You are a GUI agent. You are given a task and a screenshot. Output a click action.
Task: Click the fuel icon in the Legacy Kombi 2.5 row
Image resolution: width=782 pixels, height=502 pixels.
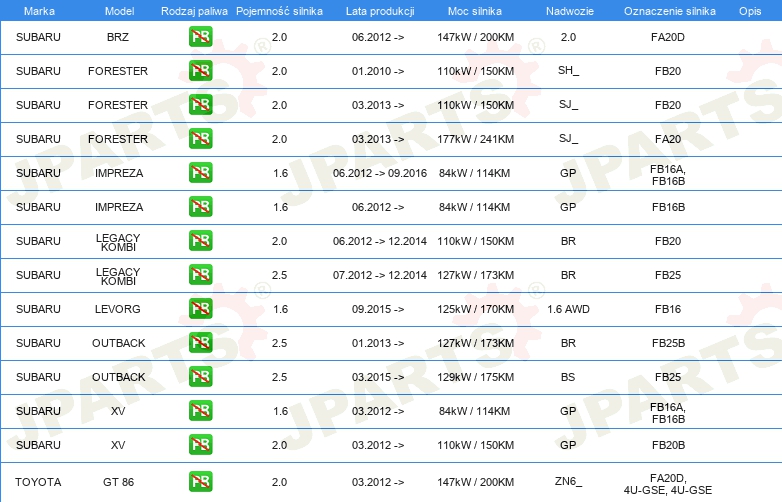pos(200,275)
